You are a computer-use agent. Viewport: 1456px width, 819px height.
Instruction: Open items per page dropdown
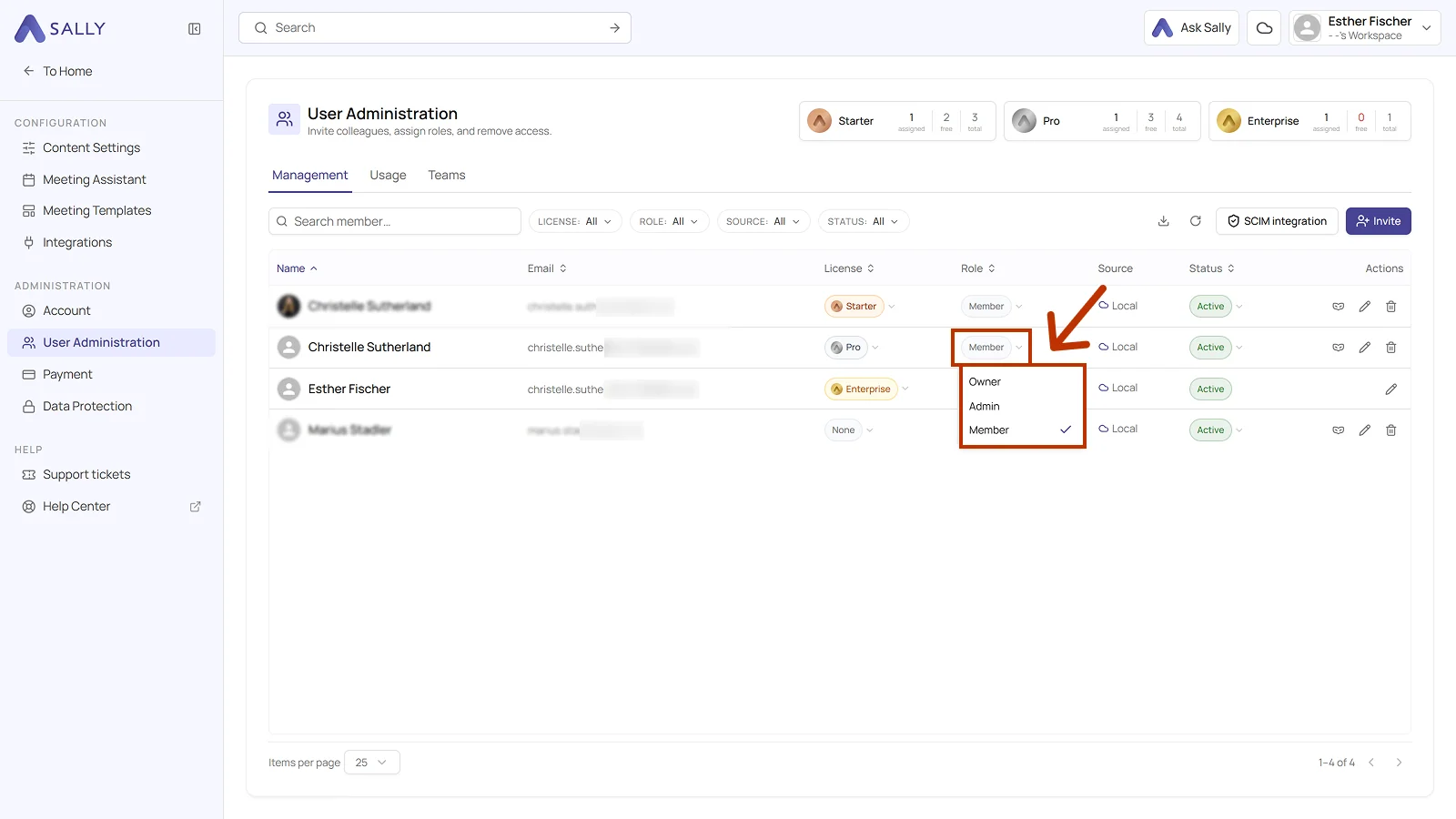tap(372, 763)
